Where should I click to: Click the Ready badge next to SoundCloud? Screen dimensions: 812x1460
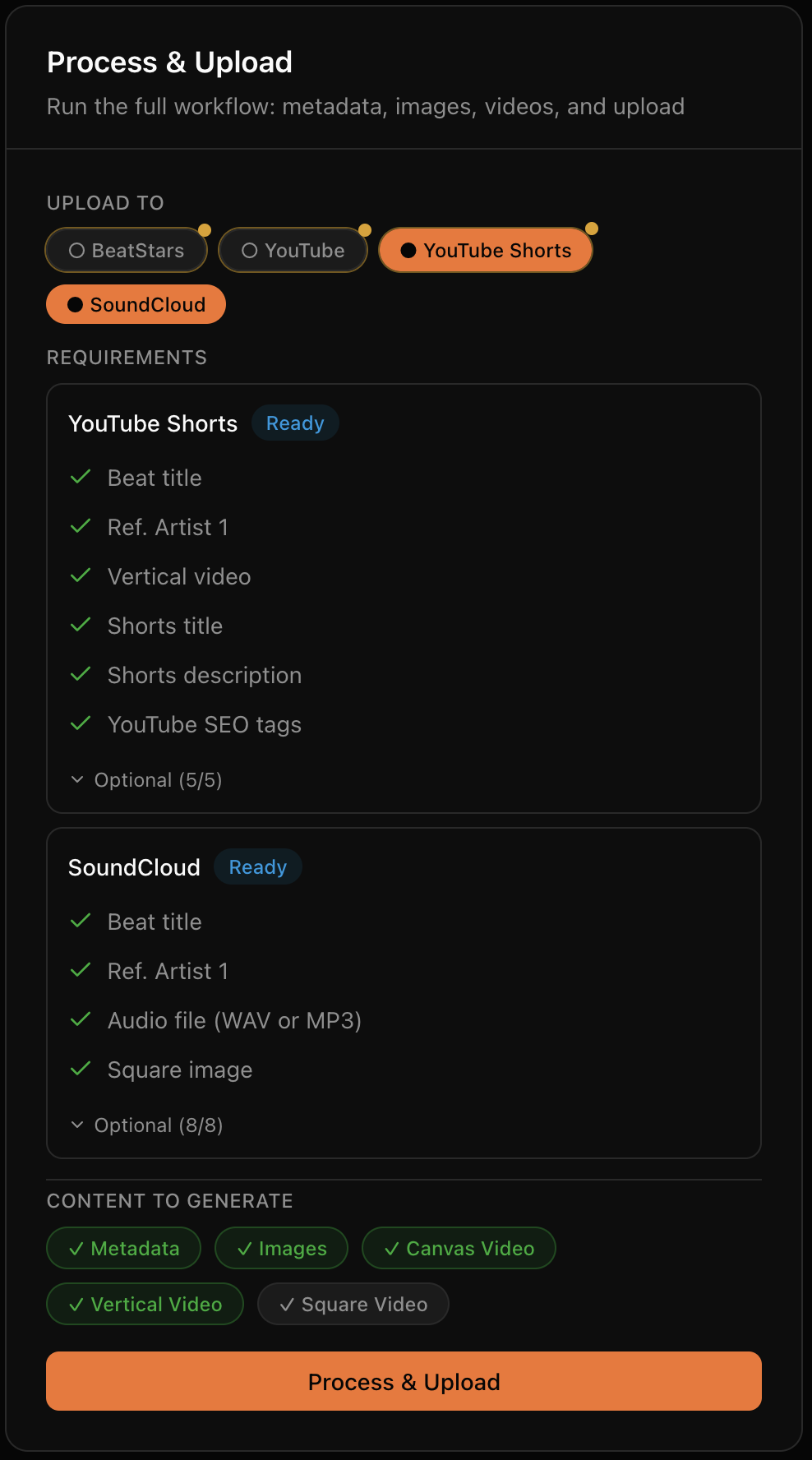[x=257, y=866]
